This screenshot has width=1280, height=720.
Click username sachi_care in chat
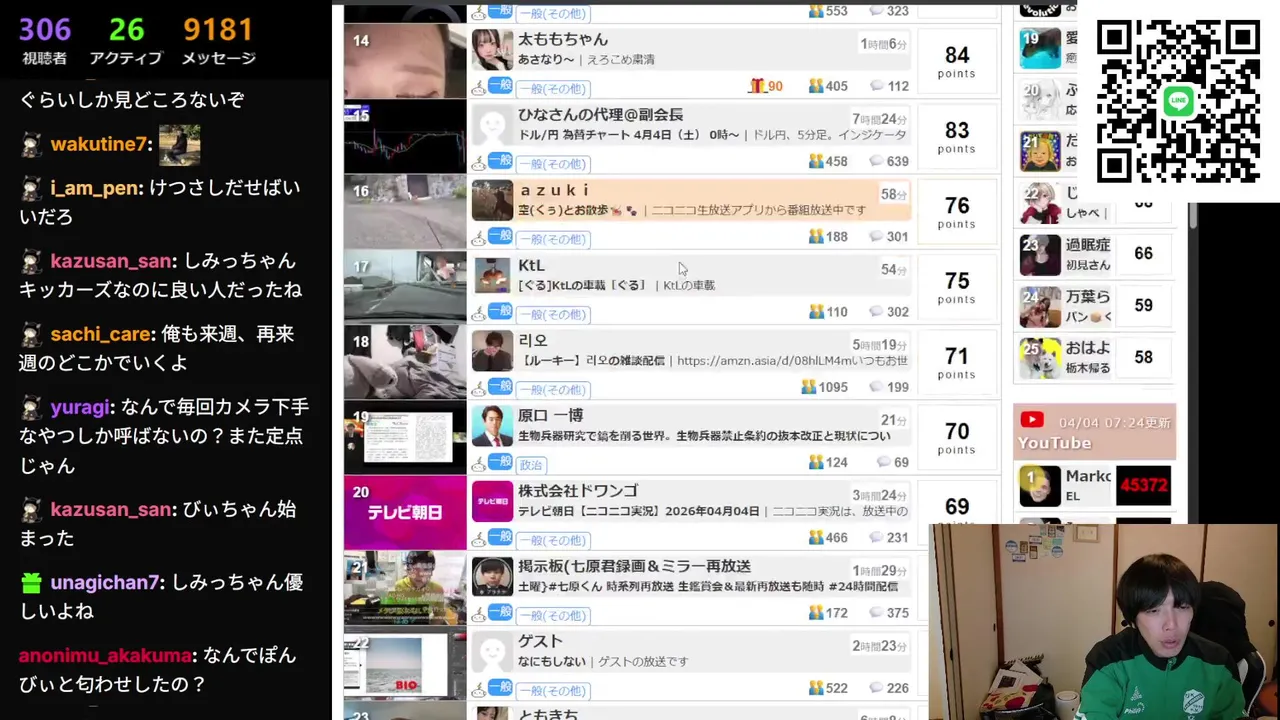101,334
